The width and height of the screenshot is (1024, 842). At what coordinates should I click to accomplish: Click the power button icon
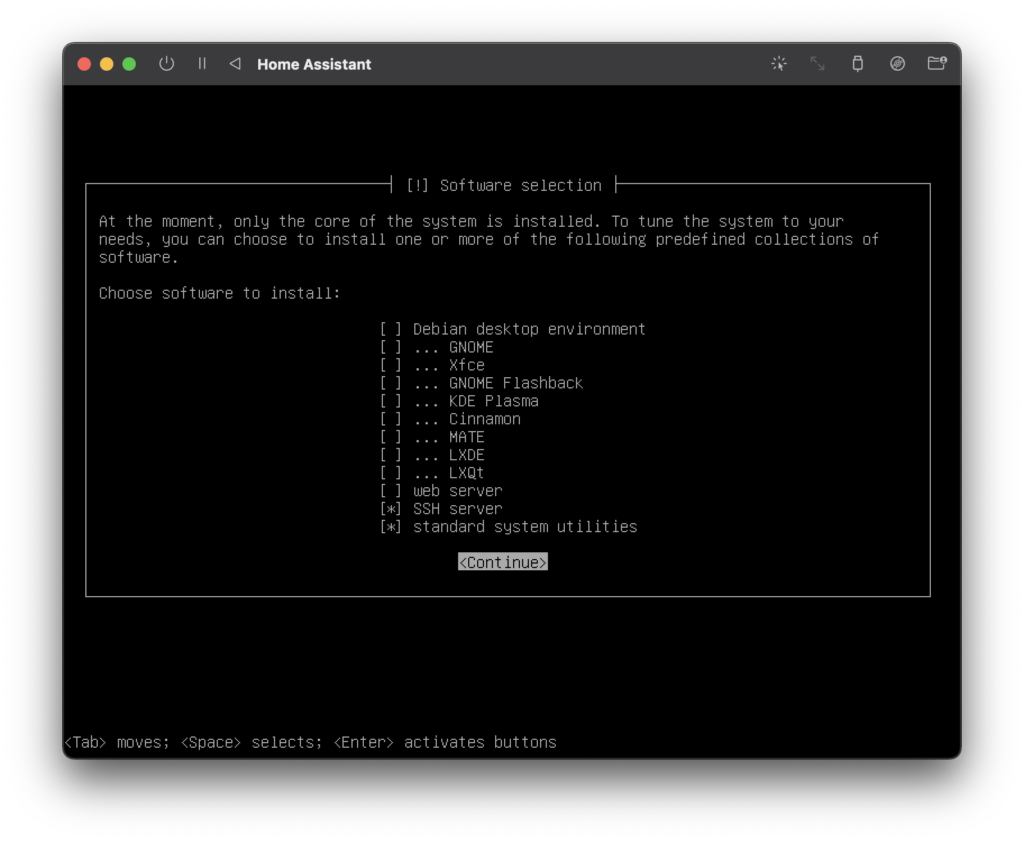(167, 64)
